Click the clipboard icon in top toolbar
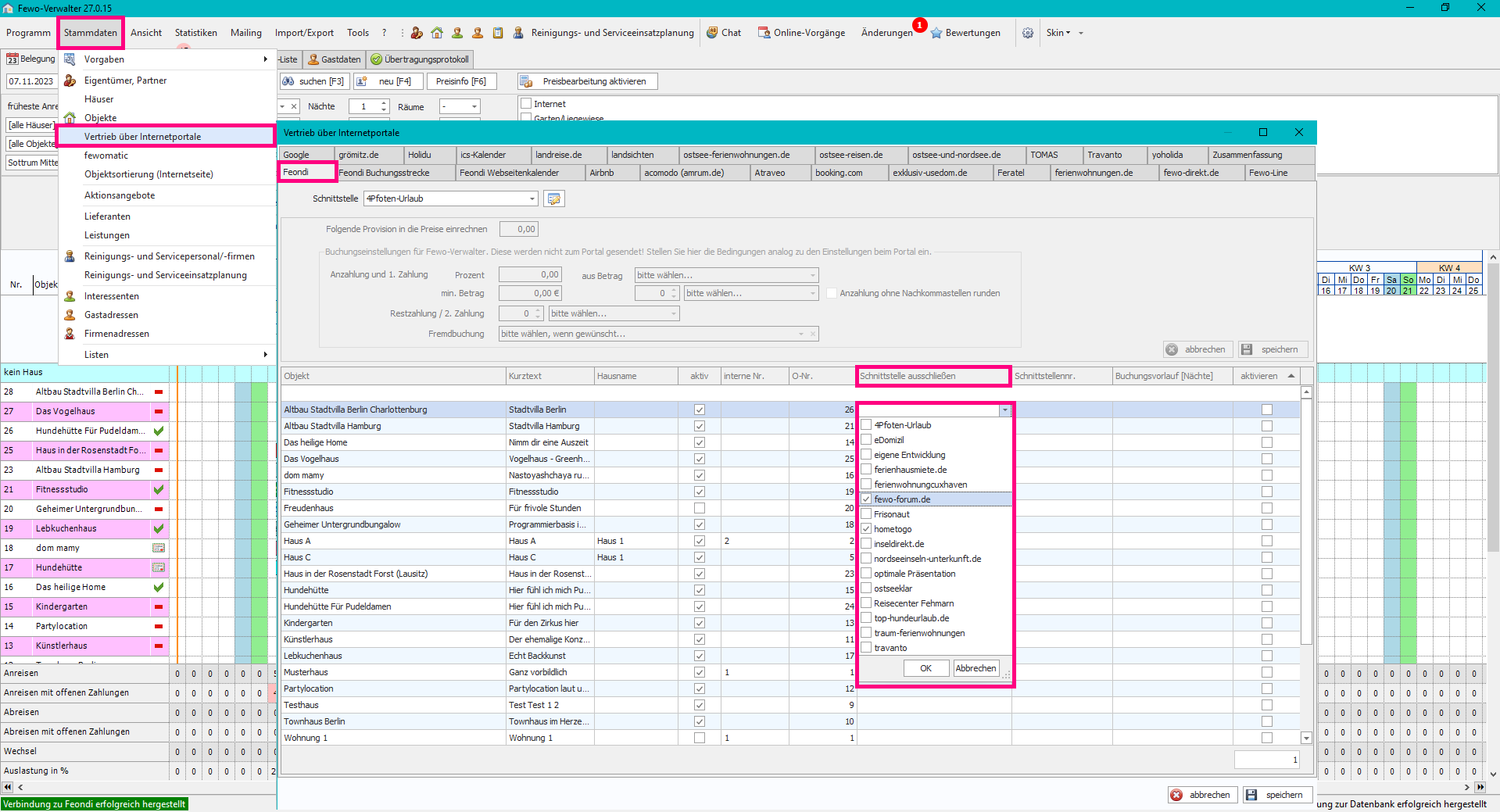 coord(498,33)
